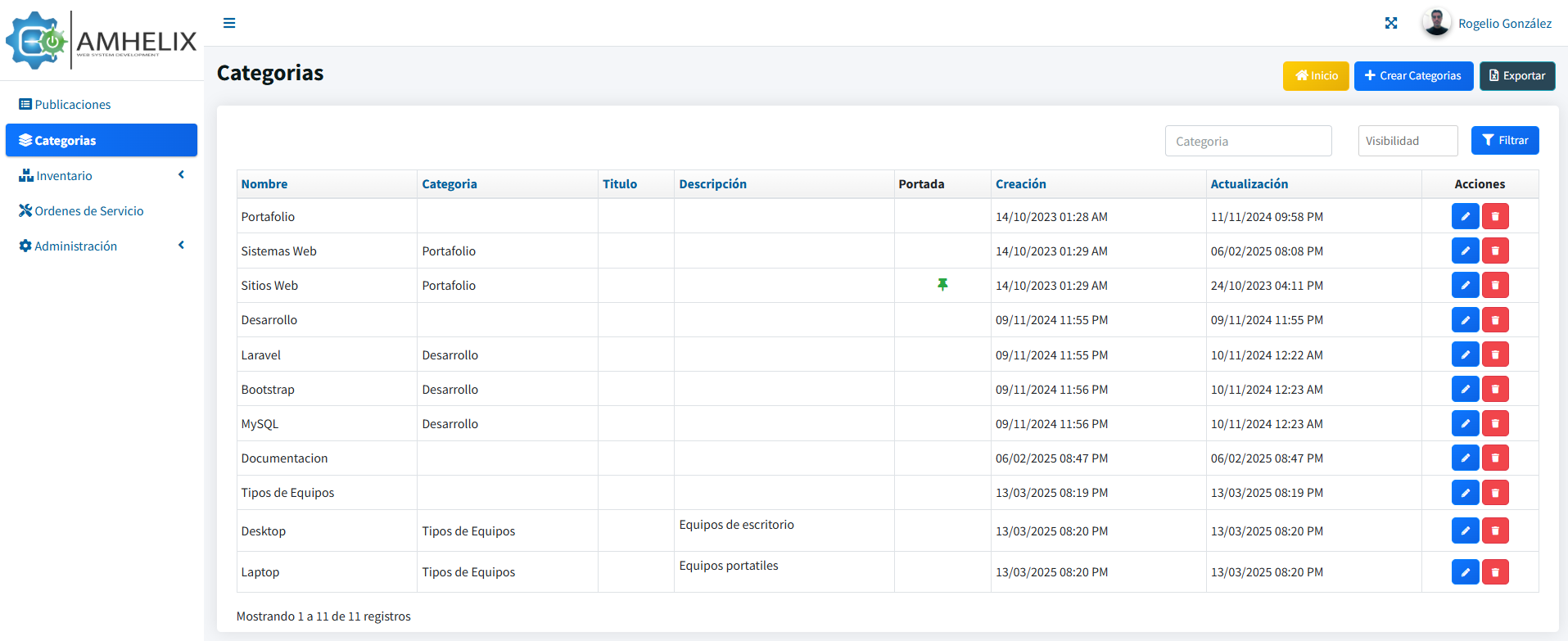Viewport: 1568px width, 641px height.
Task: Delete the Sistemas Web category row
Action: (1495, 251)
